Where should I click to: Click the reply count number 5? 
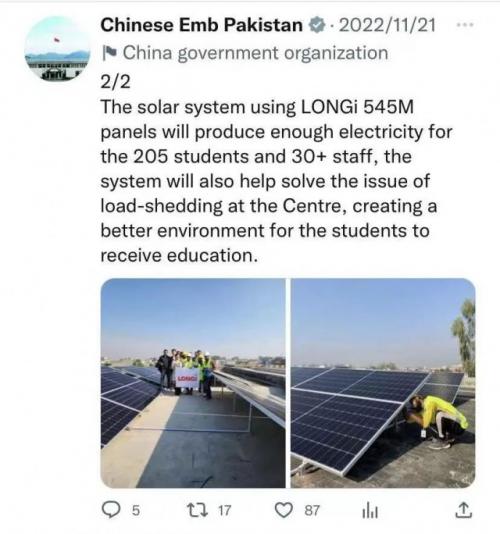click(136, 511)
